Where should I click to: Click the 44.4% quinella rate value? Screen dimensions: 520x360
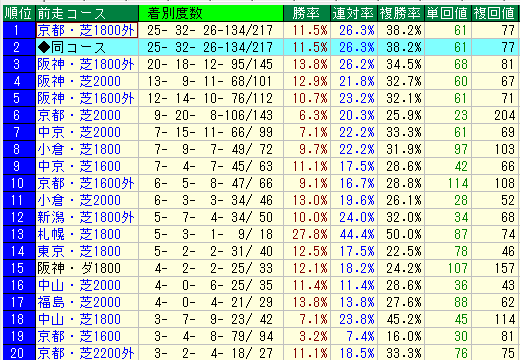click(357, 234)
